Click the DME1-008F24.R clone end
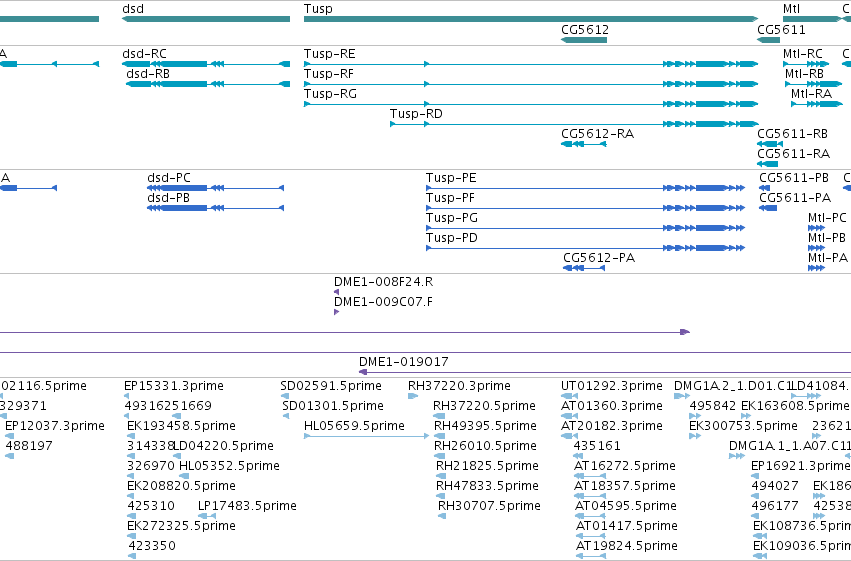 (x=336, y=292)
